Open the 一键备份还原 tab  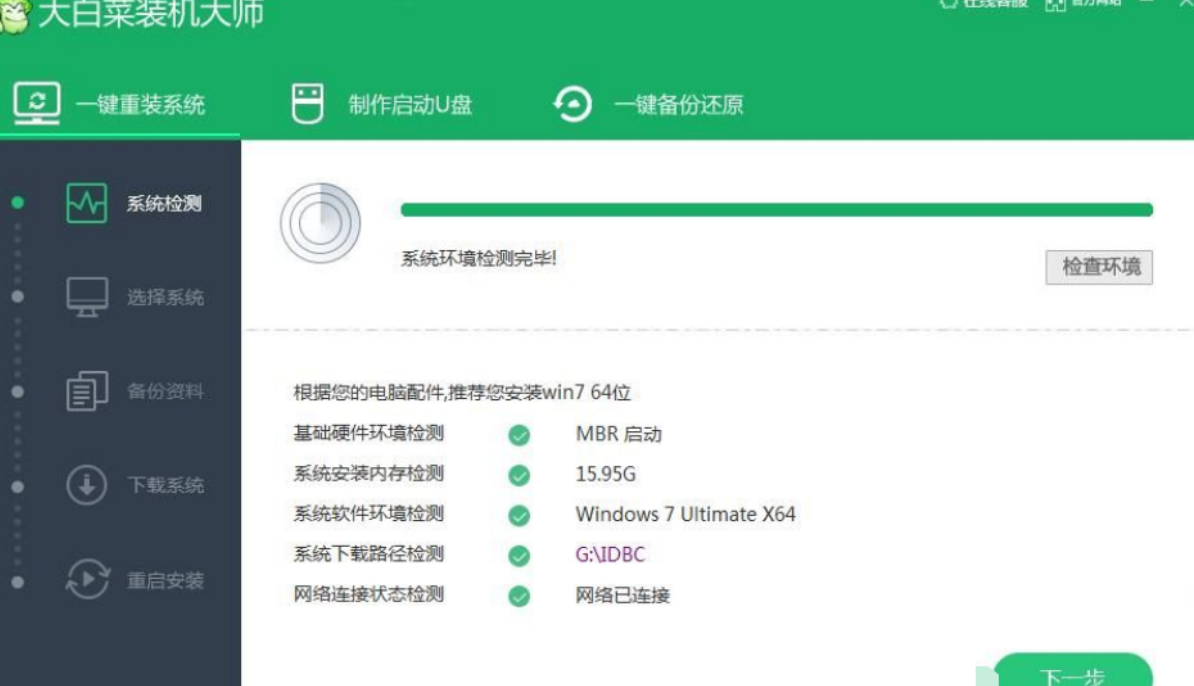point(677,105)
